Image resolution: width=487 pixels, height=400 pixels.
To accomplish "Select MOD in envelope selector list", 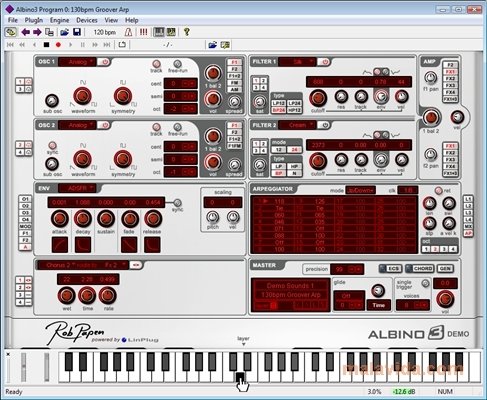I will (x=25, y=226).
